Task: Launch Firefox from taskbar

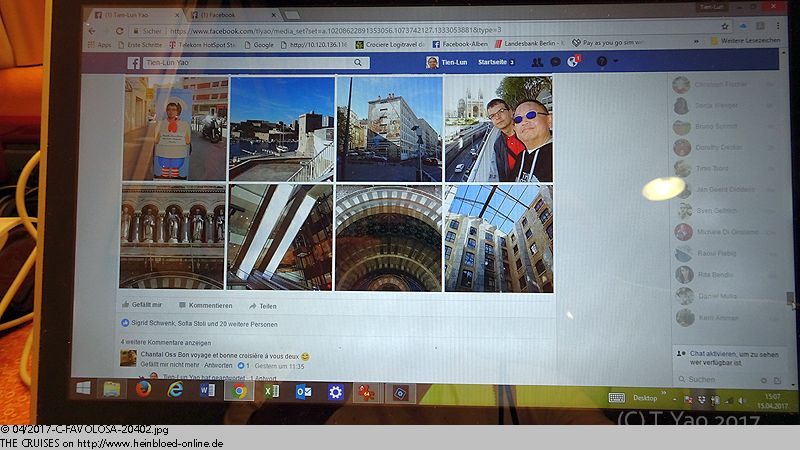Action: [x=143, y=390]
